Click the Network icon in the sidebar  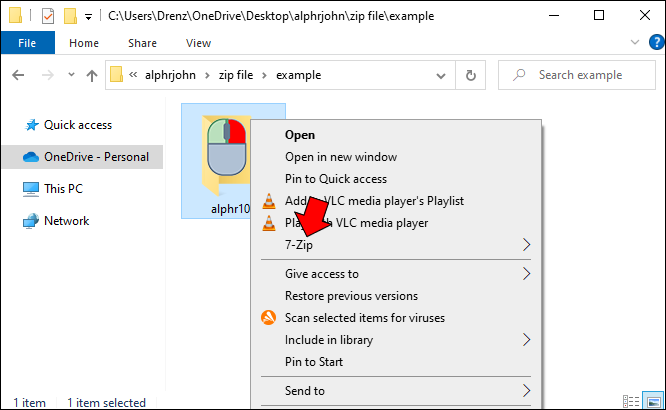30,221
